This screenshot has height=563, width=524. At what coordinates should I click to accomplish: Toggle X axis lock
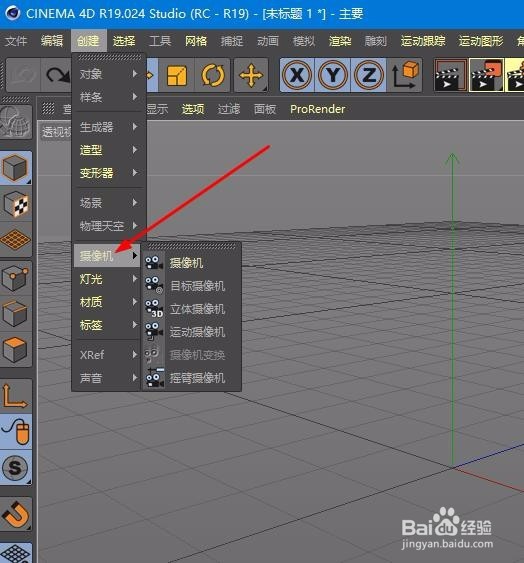coord(297,75)
